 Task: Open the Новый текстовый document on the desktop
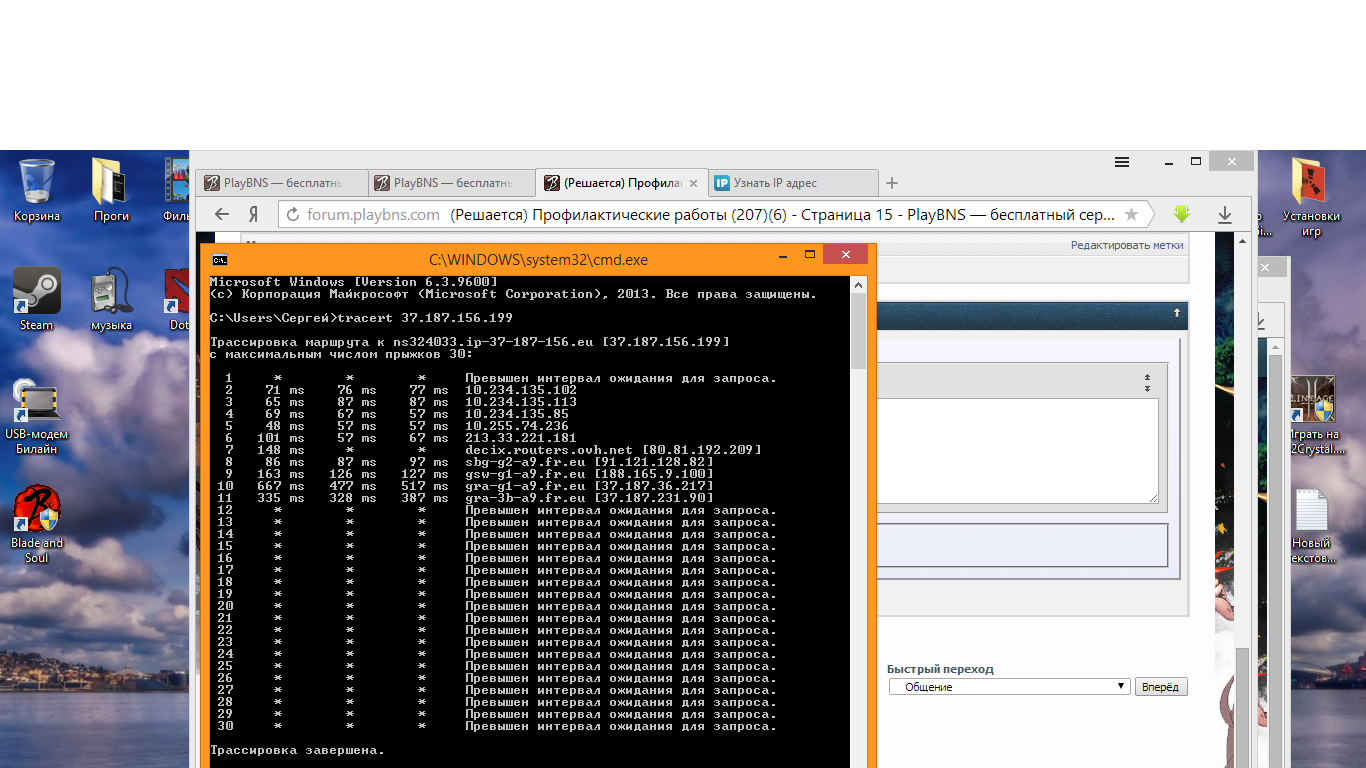1311,525
